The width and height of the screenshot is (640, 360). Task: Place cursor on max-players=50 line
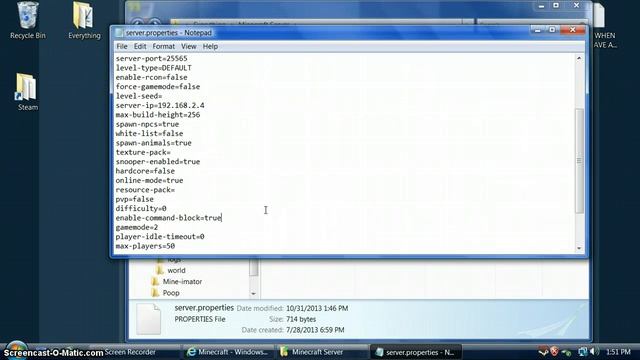coord(145,246)
